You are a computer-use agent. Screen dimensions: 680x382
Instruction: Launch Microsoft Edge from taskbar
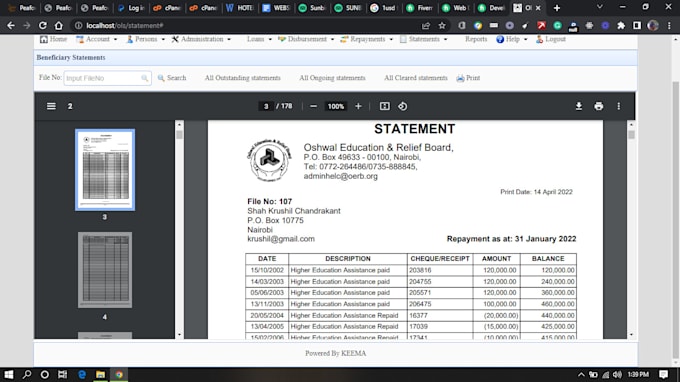point(82,374)
